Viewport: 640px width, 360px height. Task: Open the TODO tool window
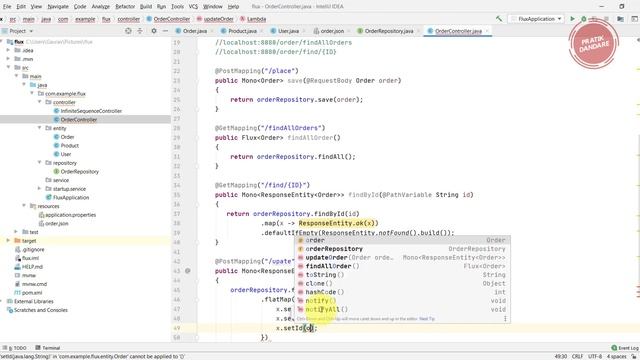pos(14,348)
